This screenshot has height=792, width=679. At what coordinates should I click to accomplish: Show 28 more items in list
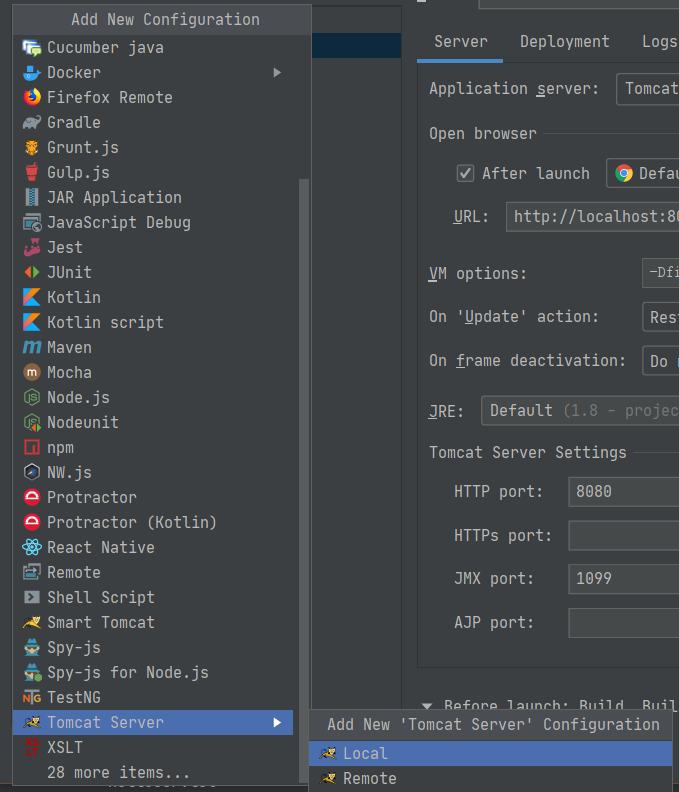(153, 773)
